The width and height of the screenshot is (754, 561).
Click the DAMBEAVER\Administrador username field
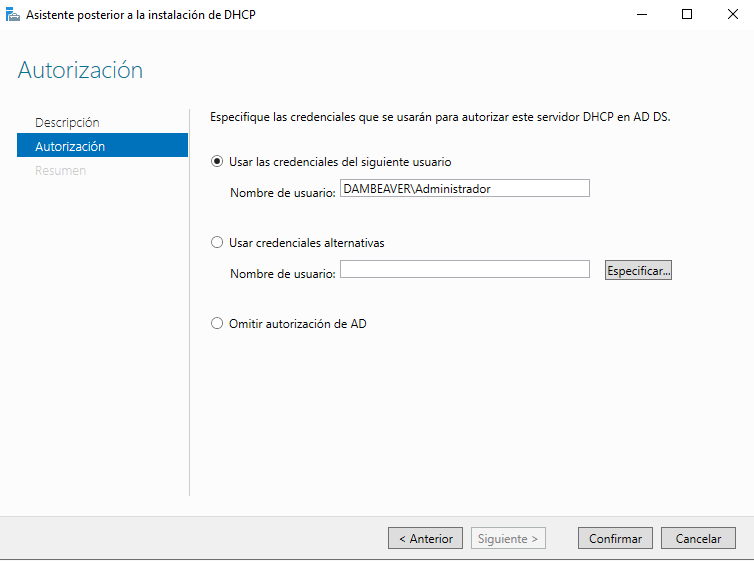click(465, 188)
